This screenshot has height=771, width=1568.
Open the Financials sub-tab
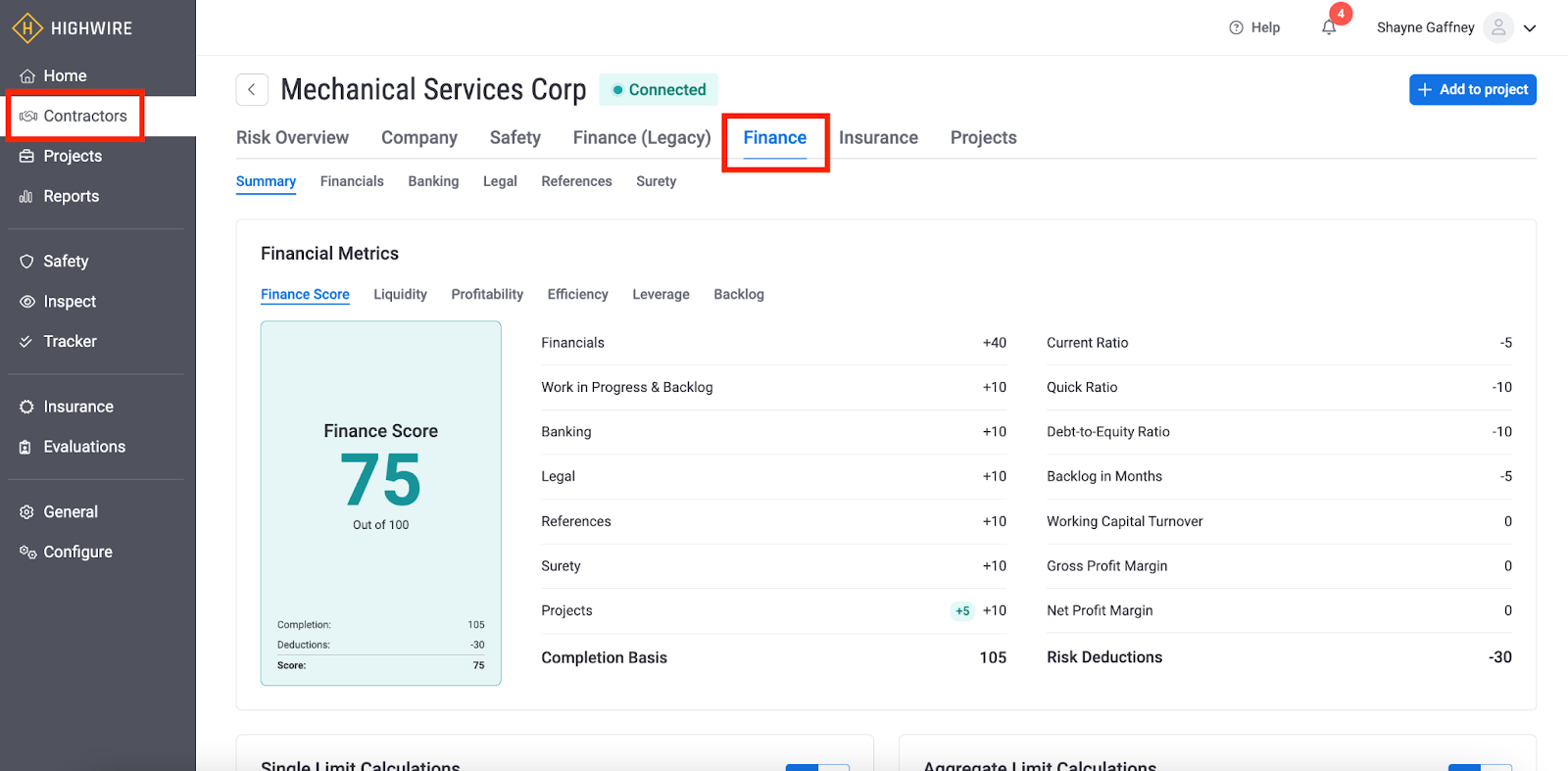click(352, 181)
